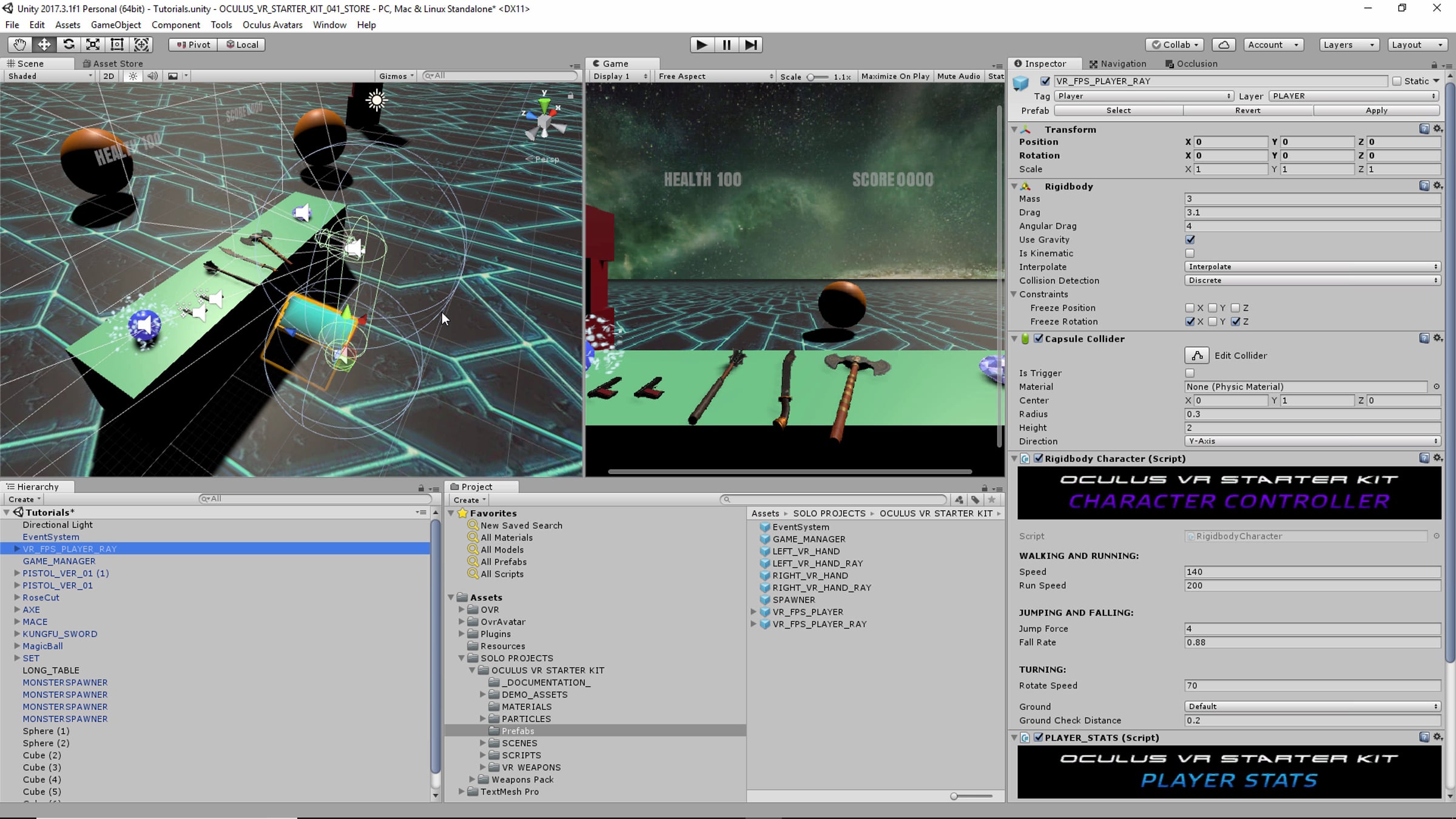
Task: Uncheck Use Gravity checkbox
Action: coord(1190,240)
